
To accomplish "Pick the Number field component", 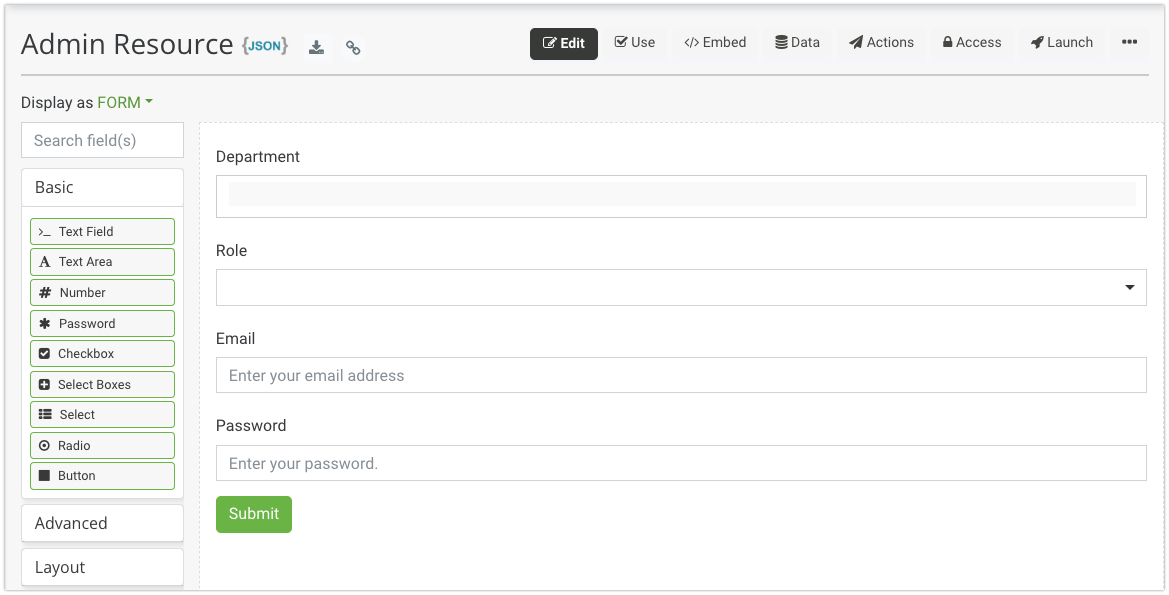I will click(102, 293).
